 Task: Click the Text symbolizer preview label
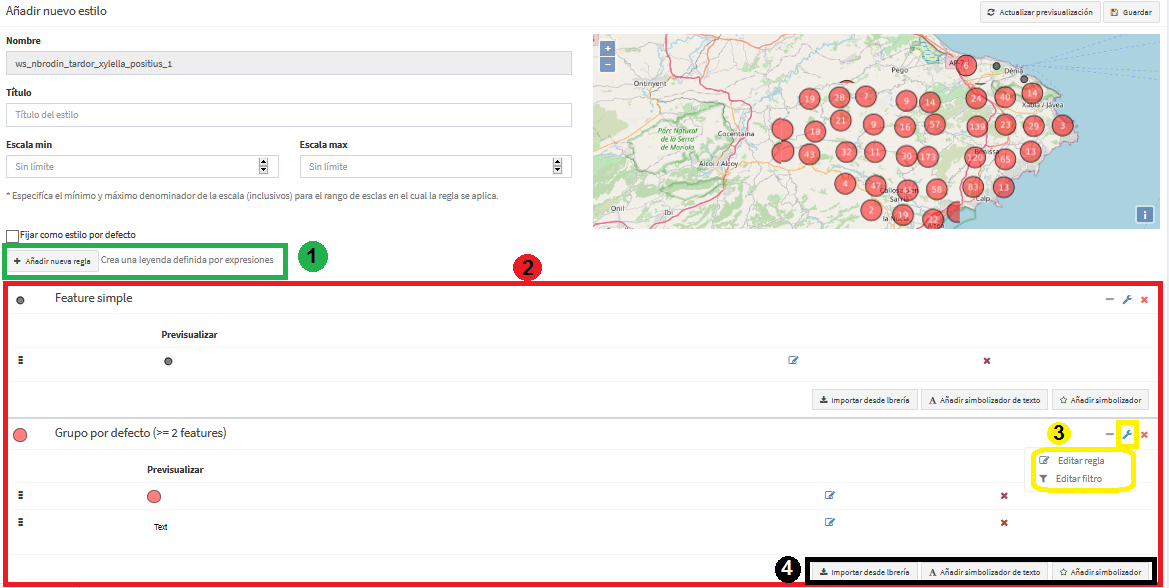(160, 527)
